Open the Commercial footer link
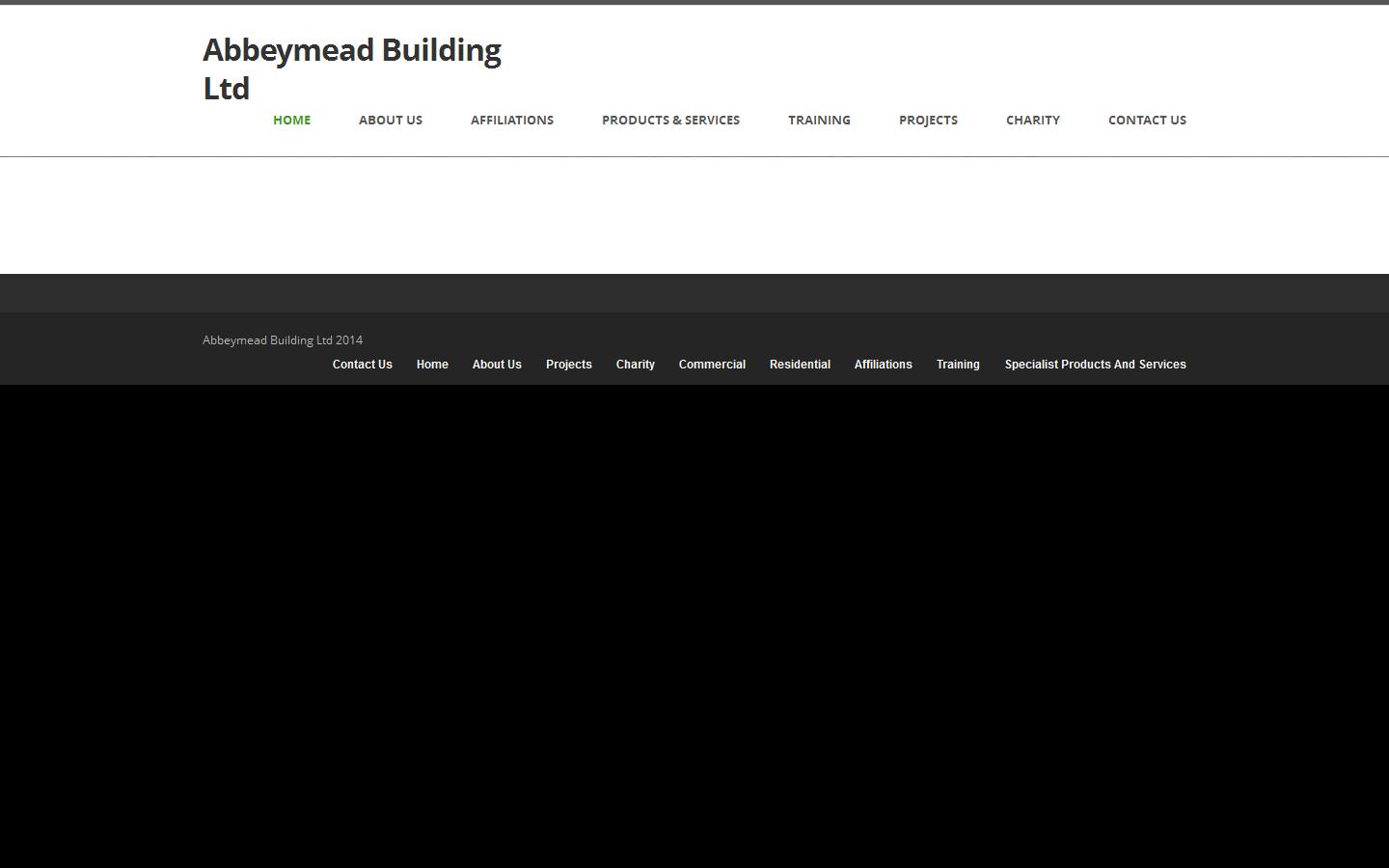The width and height of the screenshot is (1389, 868). pyautogui.click(x=712, y=365)
